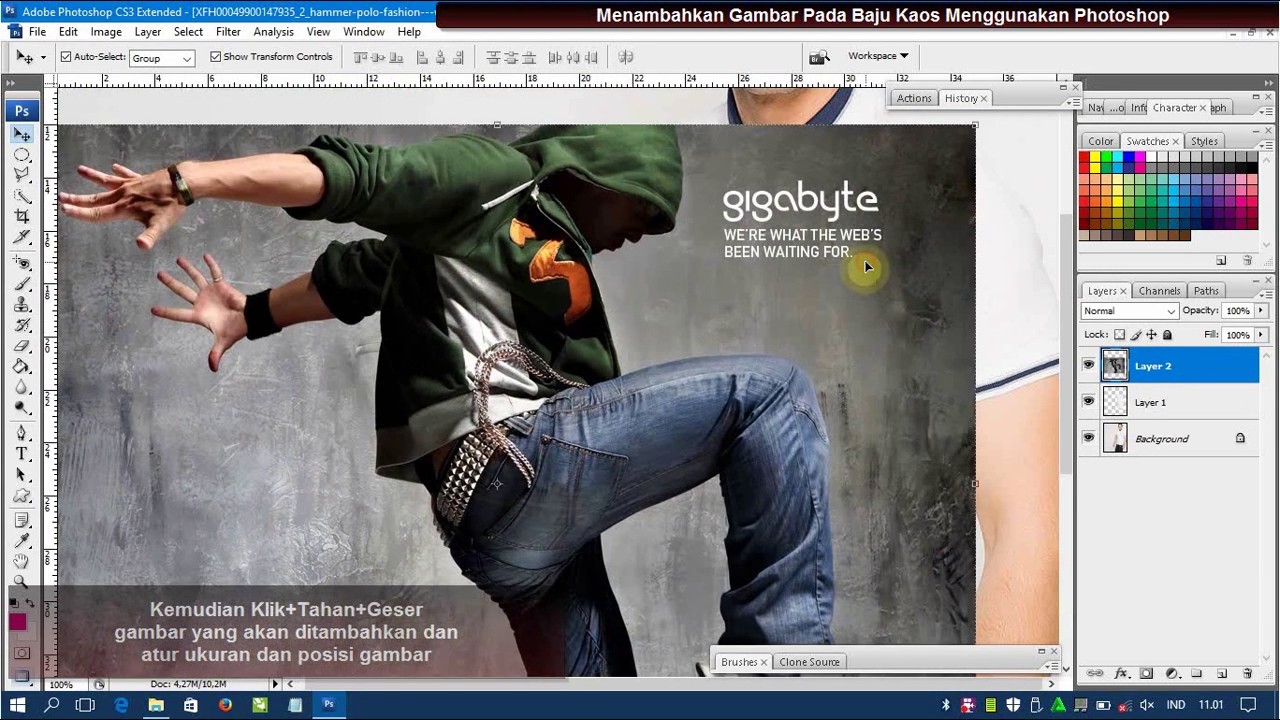Open the Image menu
Screen dimensions: 1280x720
(x=106, y=32)
